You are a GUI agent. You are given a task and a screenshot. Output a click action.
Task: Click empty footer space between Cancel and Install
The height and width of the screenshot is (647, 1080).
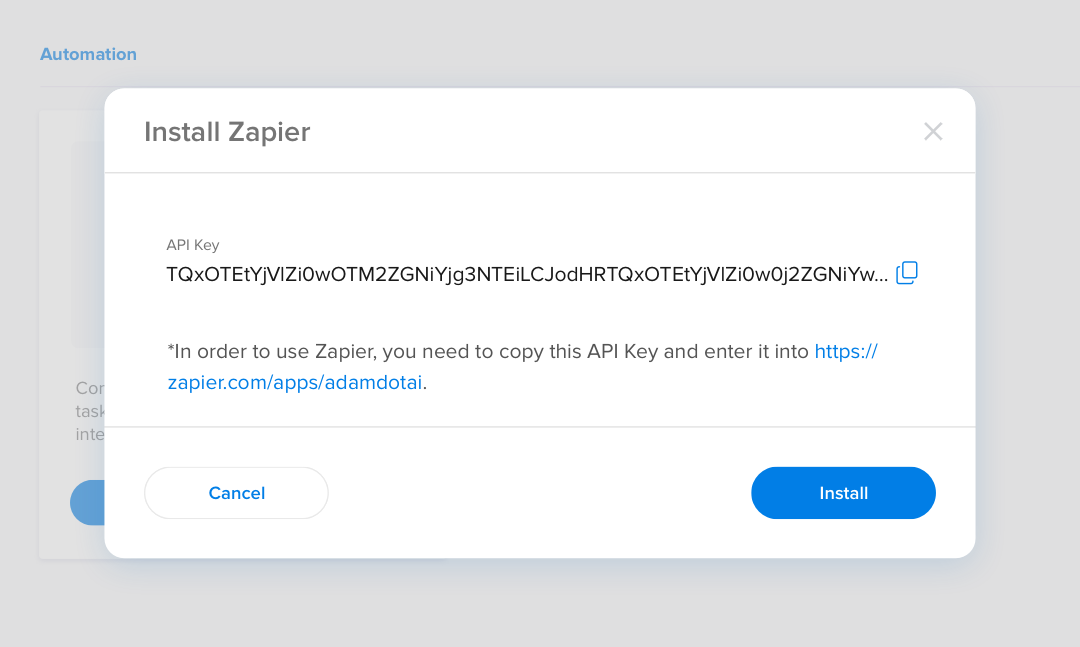(x=539, y=493)
